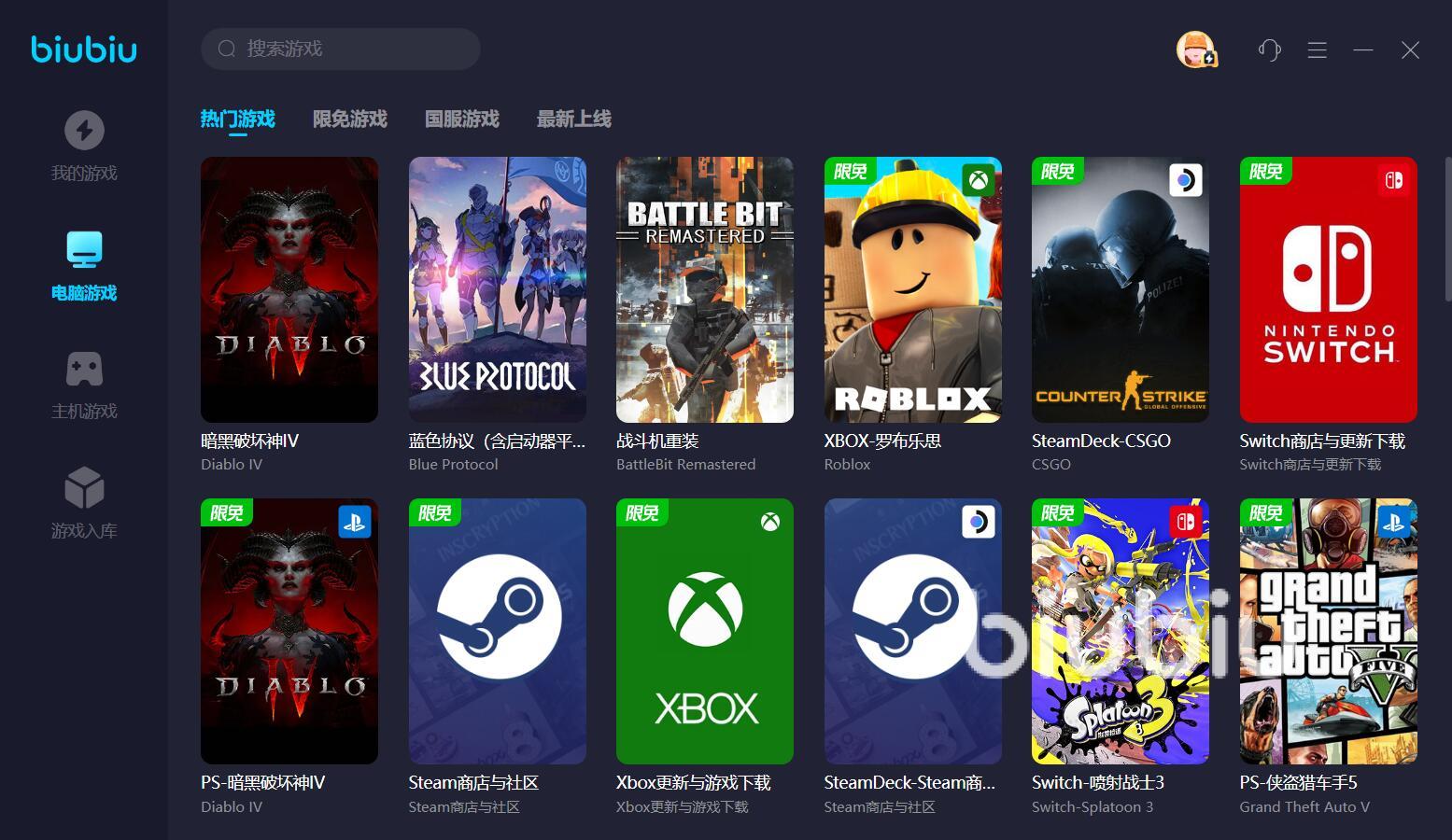This screenshot has height=840, width=1452.
Task: Open console games gamepad icon
Action: [84, 370]
